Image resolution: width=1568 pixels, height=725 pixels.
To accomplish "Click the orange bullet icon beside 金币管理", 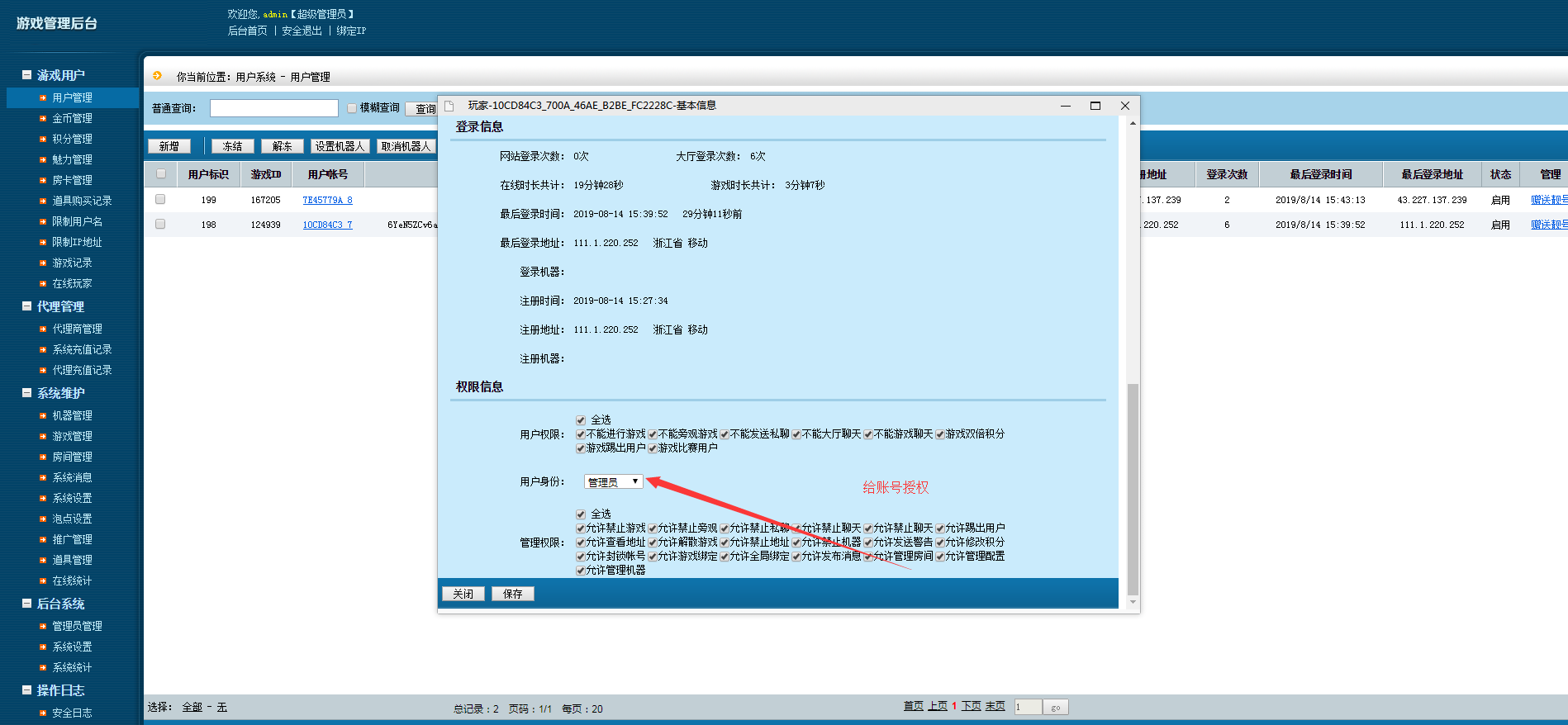I will pyautogui.click(x=43, y=118).
